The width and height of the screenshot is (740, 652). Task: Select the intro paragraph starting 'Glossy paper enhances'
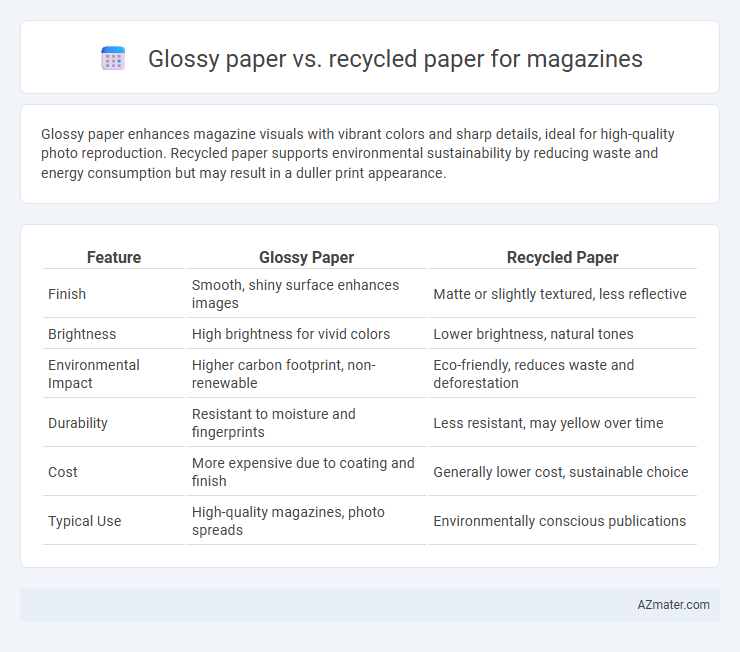(357, 154)
